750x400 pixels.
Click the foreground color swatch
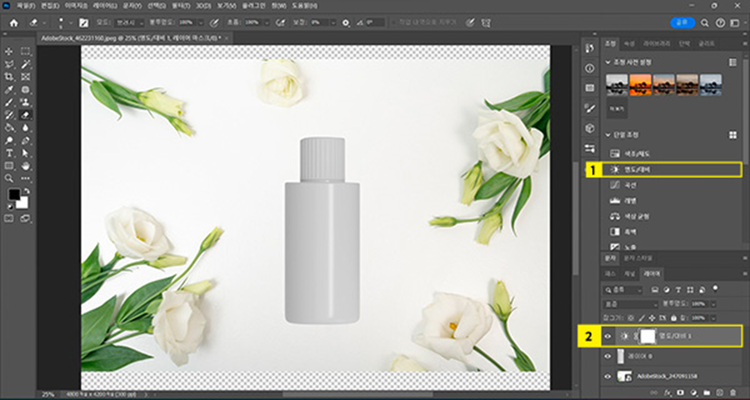(14, 192)
